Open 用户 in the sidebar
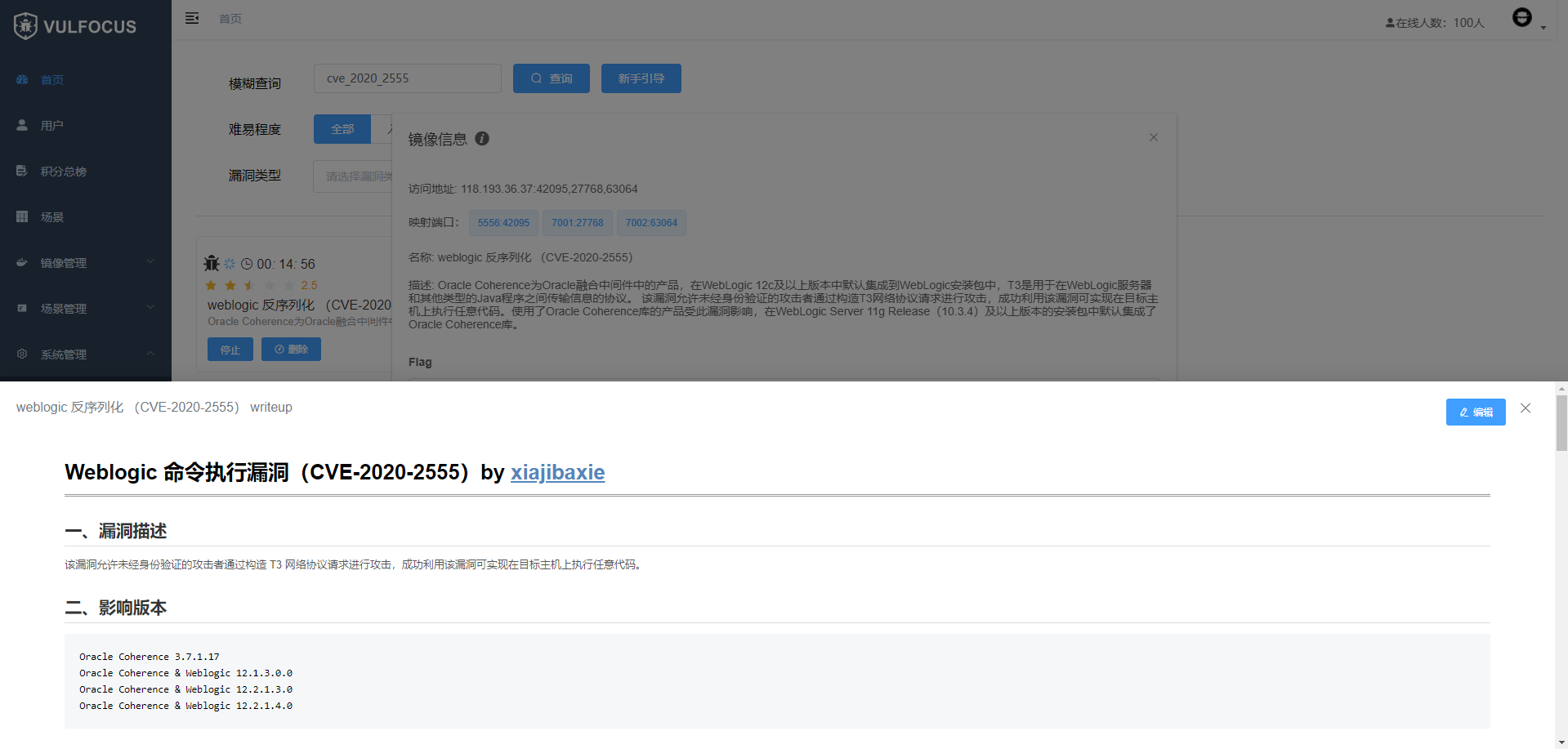Screen dimensions: 1568x749 point(86,125)
